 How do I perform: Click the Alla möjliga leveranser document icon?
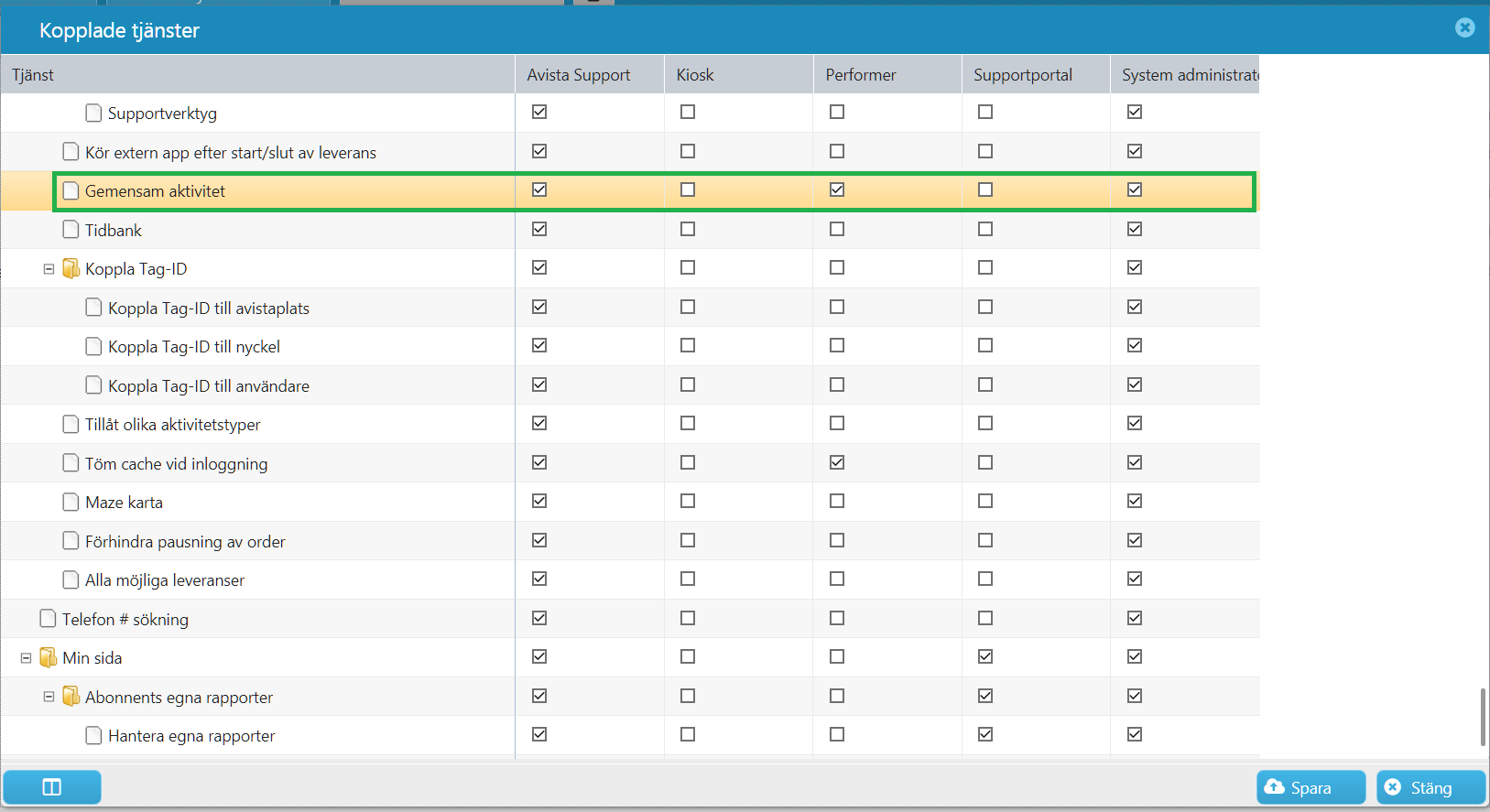click(x=71, y=579)
